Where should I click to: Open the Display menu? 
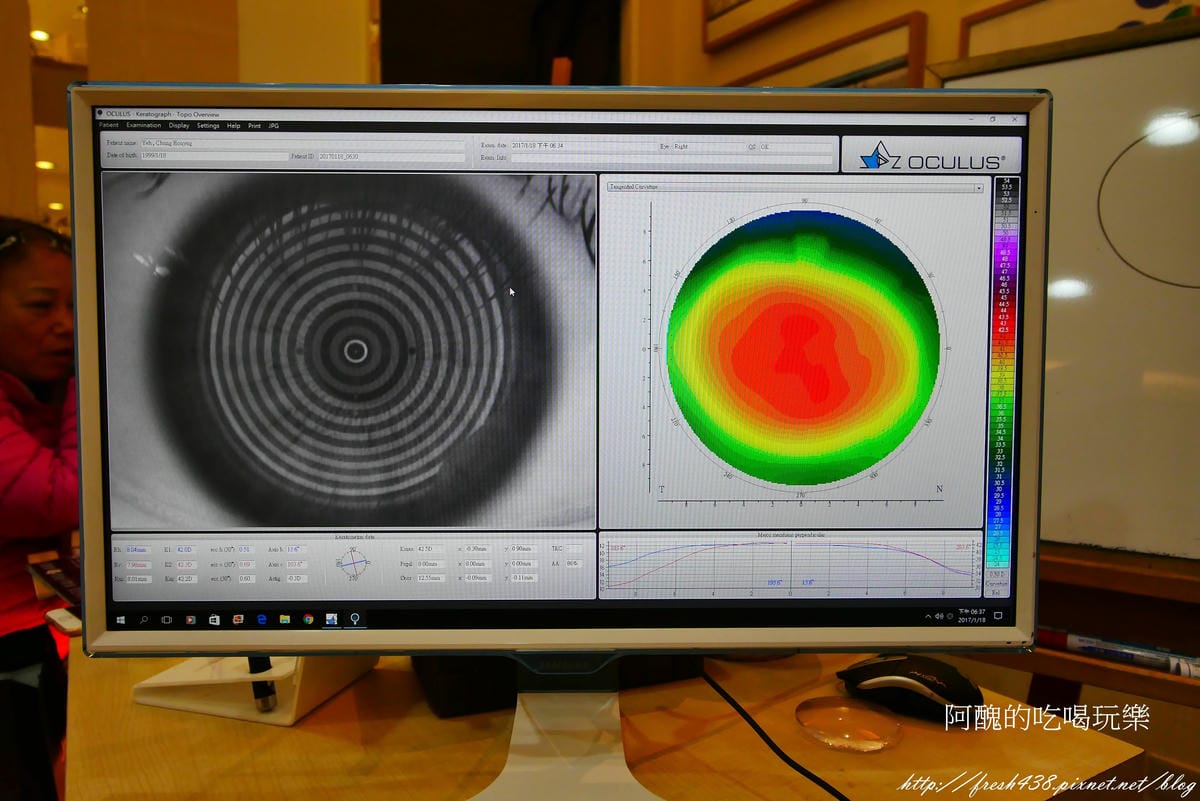179,125
